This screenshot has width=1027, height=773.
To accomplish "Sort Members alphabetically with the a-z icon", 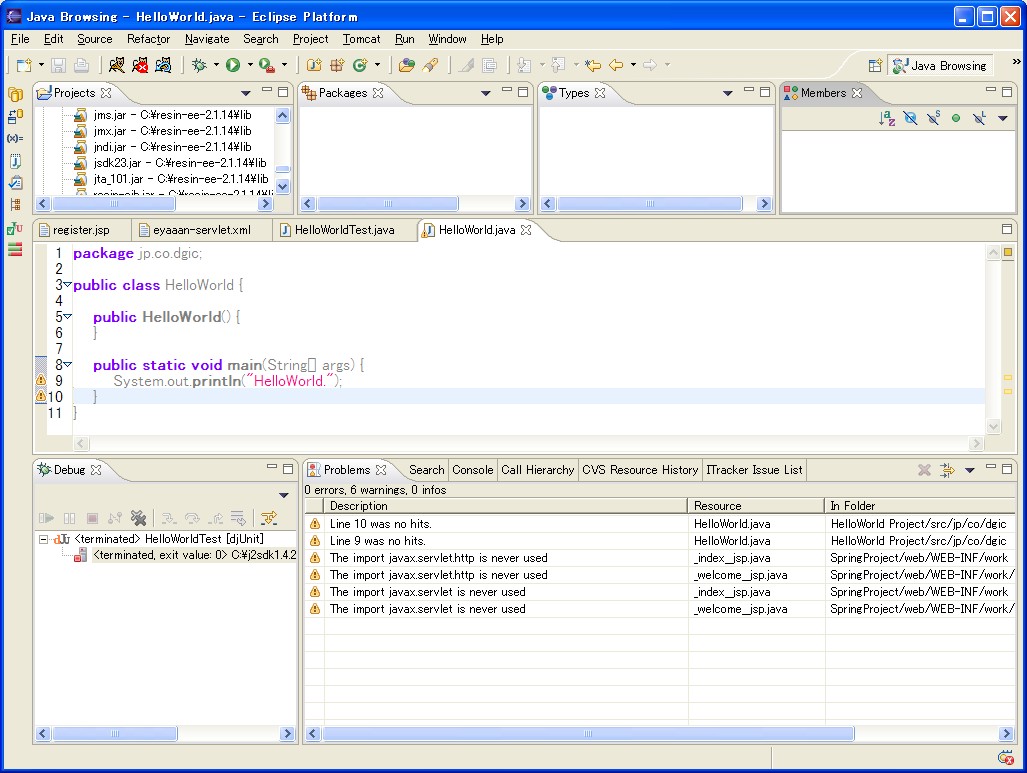I will point(887,119).
